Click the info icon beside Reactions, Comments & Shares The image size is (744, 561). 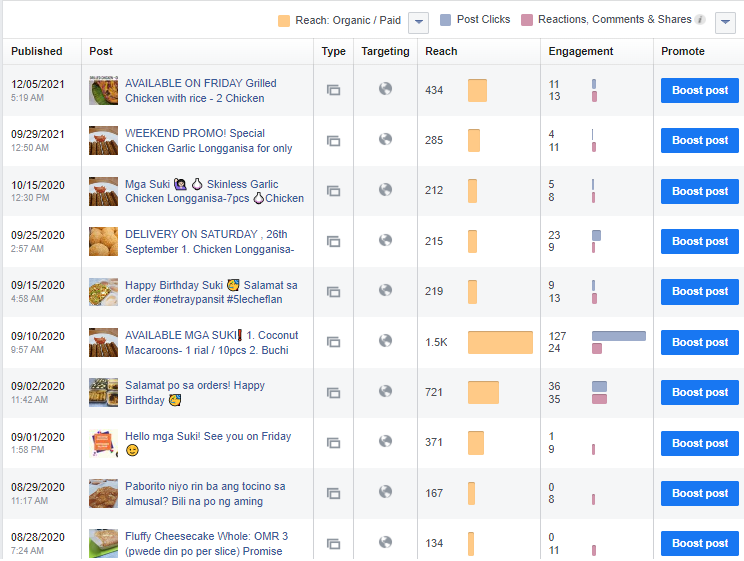click(x=700, y=20)
